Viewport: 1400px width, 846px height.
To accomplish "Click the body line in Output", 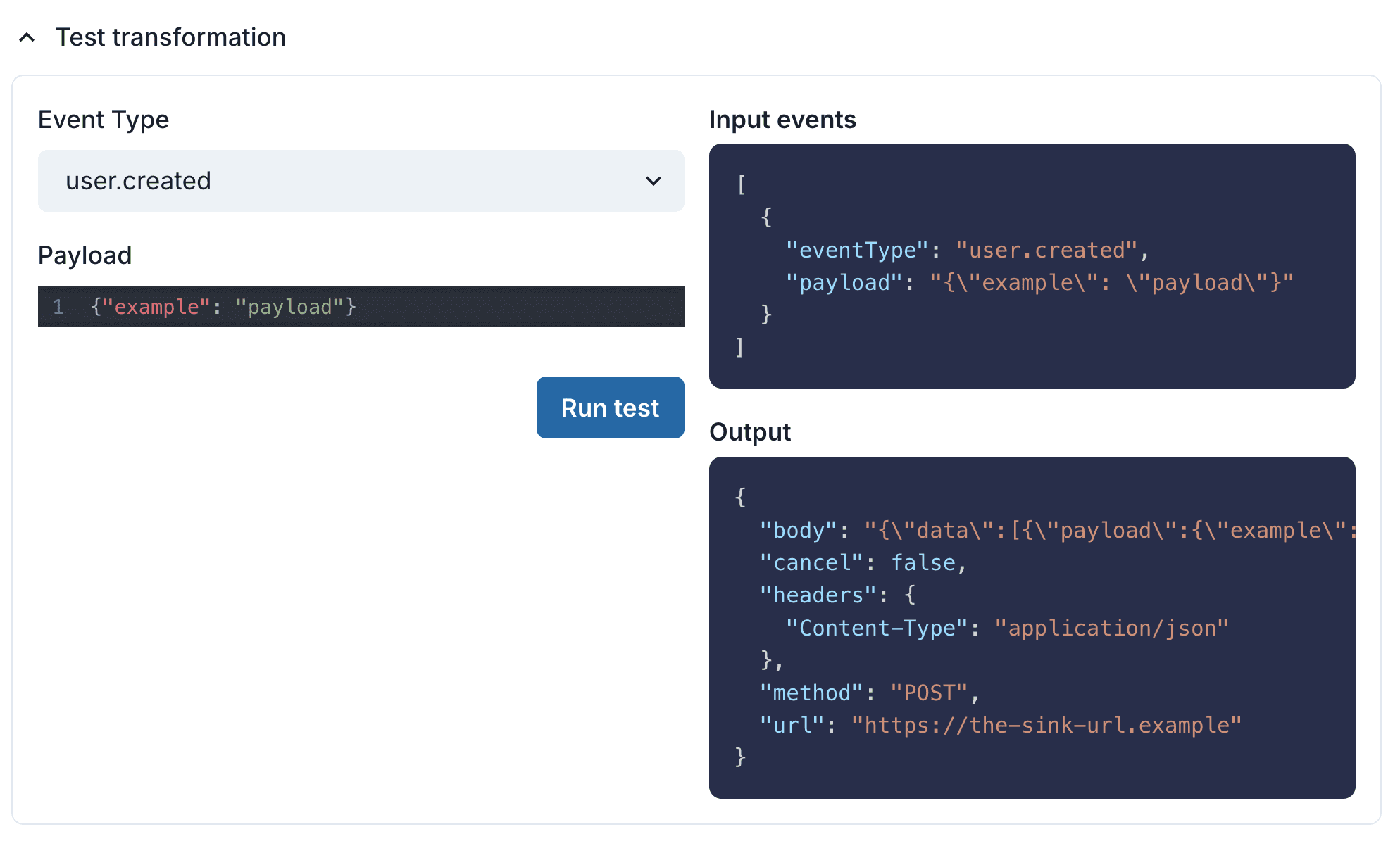I will coord(1056,530).
